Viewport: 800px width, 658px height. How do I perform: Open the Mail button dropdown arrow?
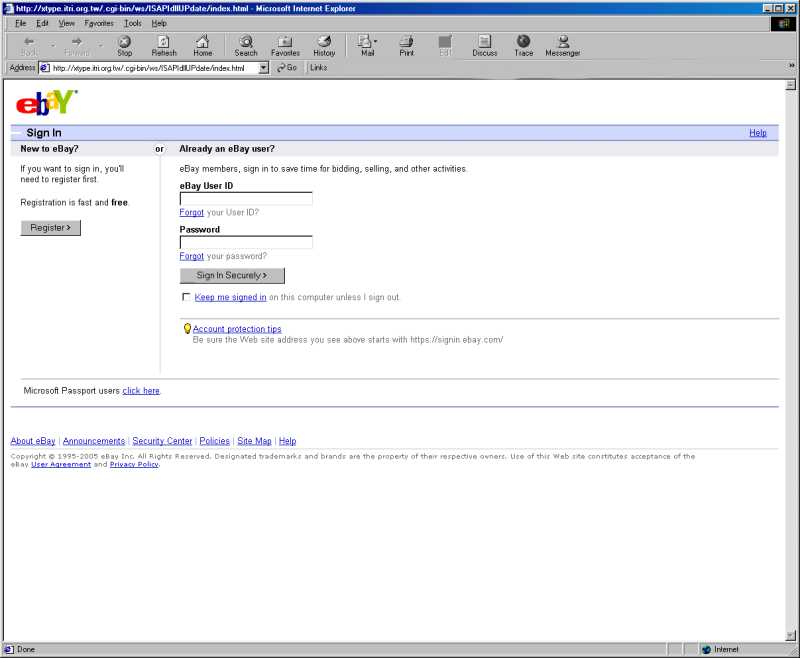(x=376, y=42)
